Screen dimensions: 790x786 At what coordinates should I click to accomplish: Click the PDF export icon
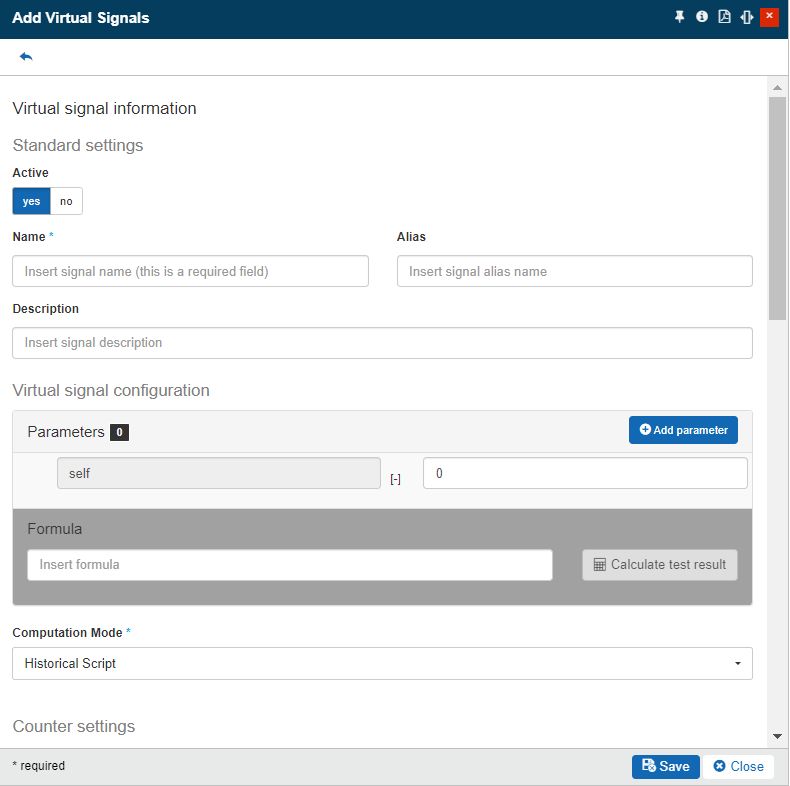[x=724, y=17]
